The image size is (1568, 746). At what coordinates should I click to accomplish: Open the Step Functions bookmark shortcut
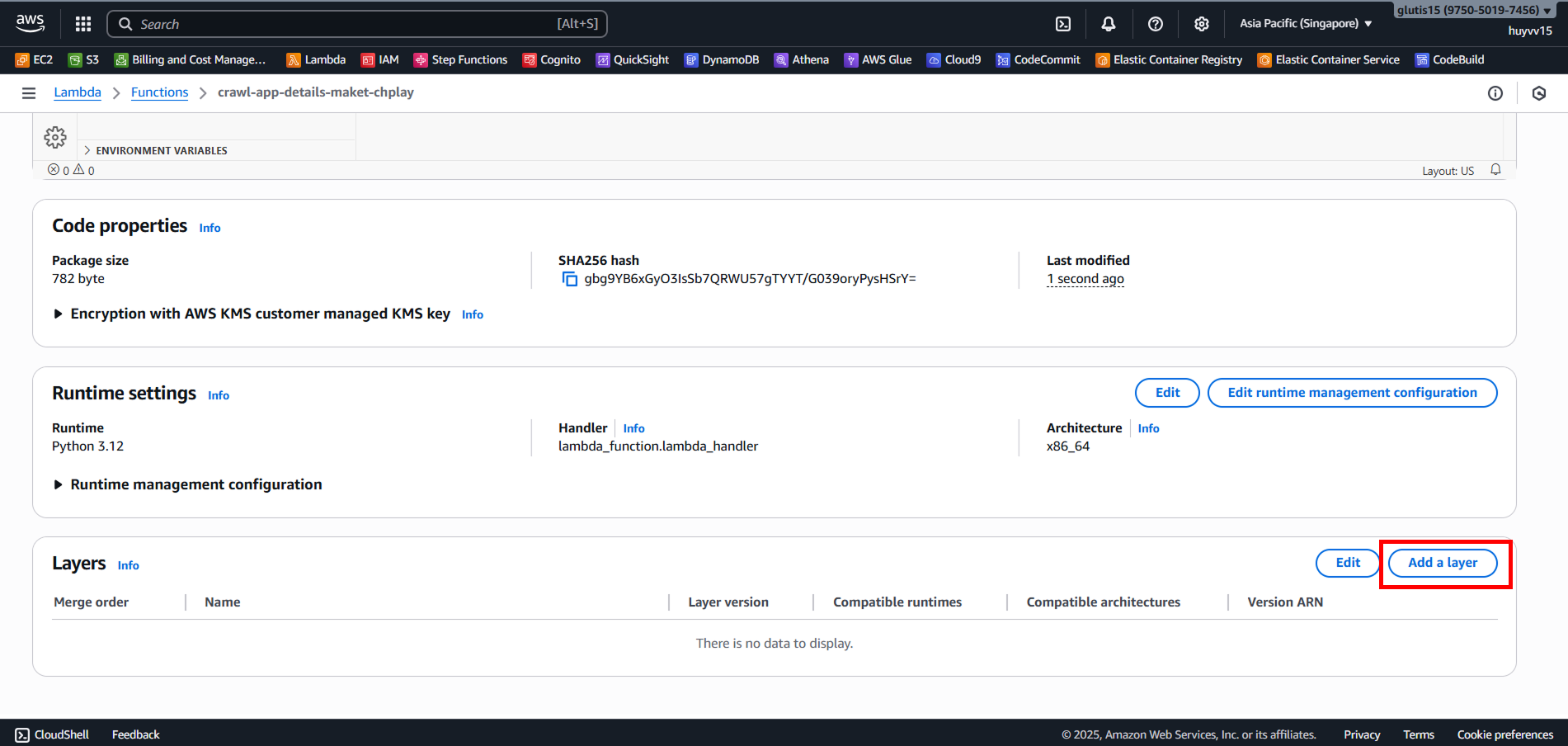pos(460,59)
